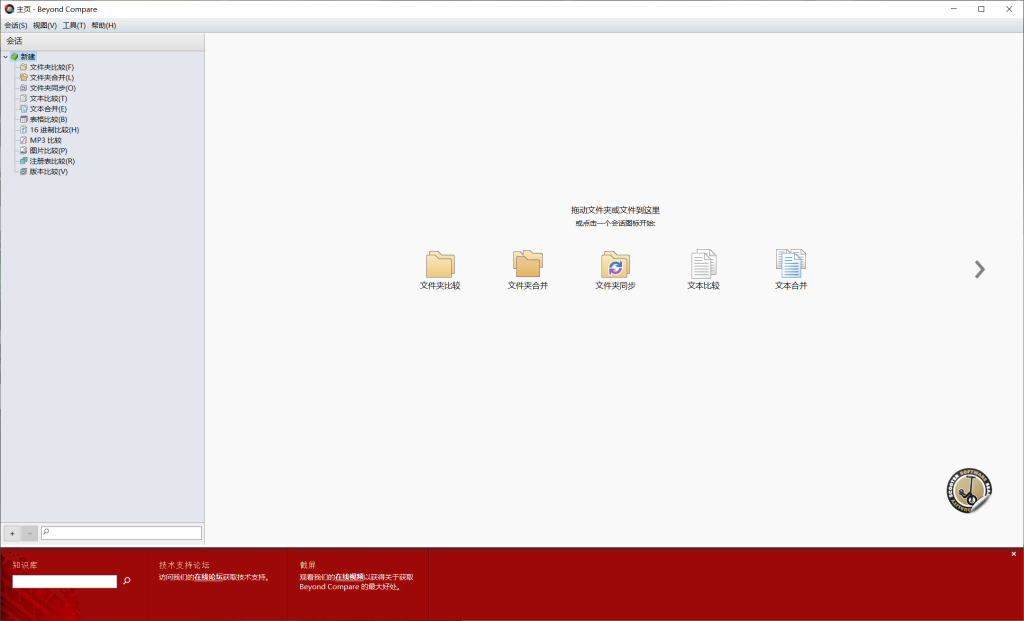
Task: Start a 文件夹同步 session from center icon
Action: 615,264
